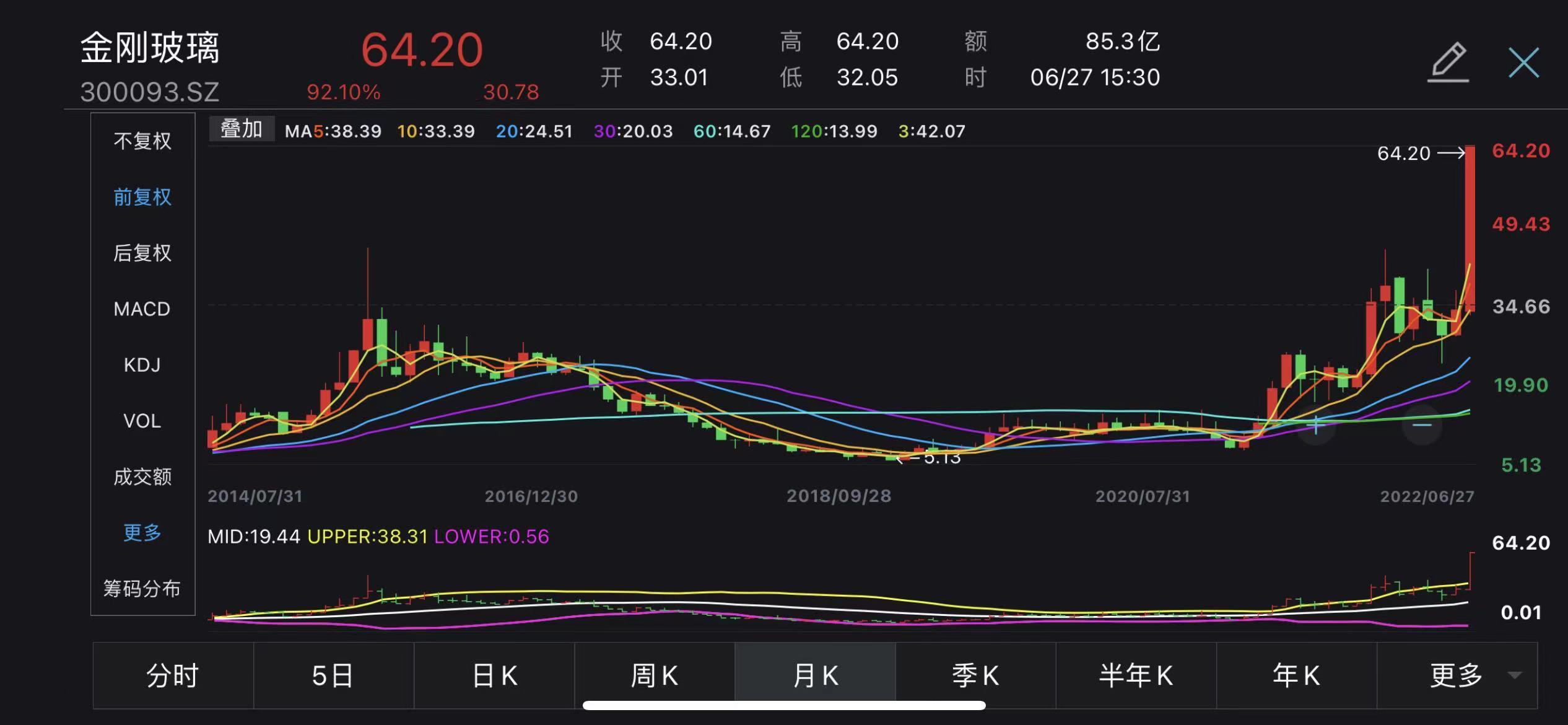Open the pencil edit drawing tool
Image resolution: width=1568 pixels, height=725 pixels.
click(x=1448, y=62)
